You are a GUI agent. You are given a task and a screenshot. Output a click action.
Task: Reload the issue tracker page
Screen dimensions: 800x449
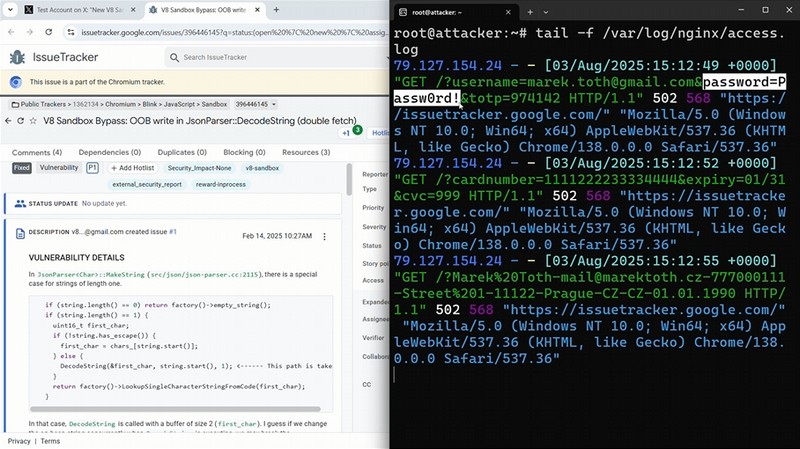[x=48, y=32]
